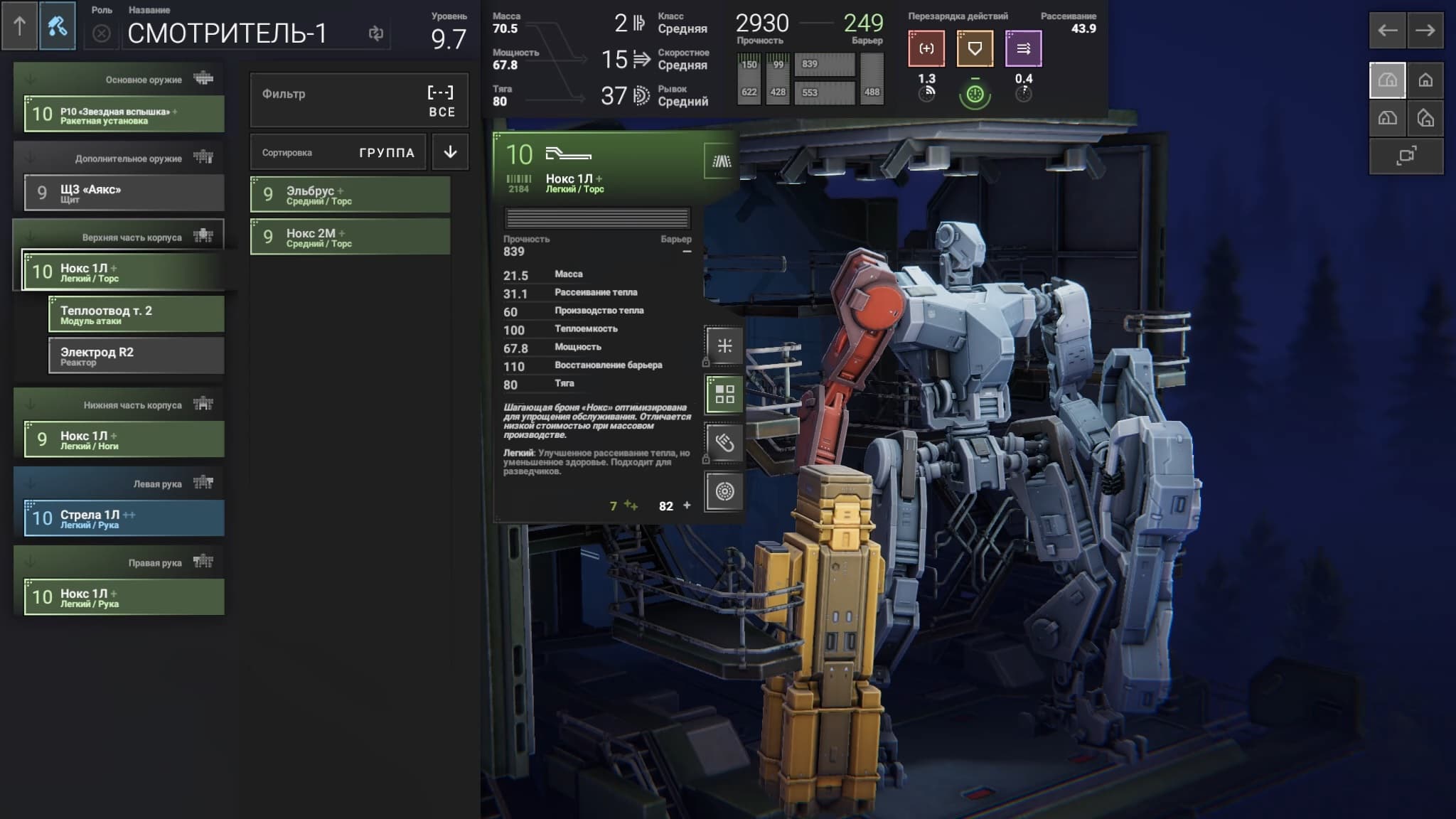Click the clear role X icon
Image resolution: width=1456 pixels, height=819 pixels.
[102, 33]
